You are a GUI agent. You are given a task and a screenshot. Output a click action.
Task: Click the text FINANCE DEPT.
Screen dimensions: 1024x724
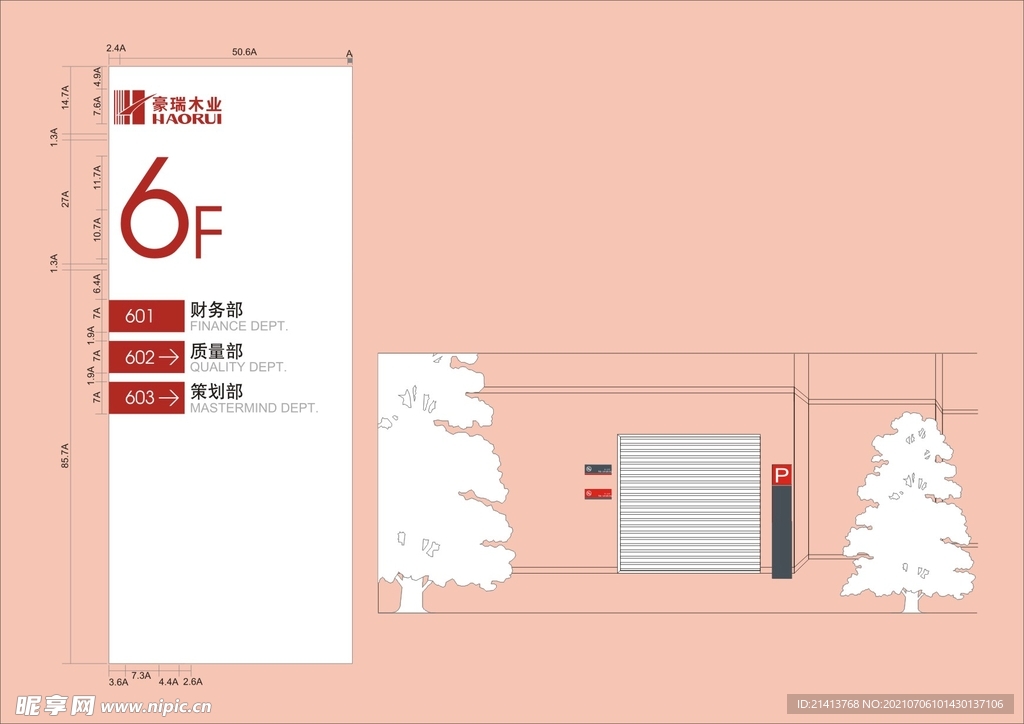[239, 326]
